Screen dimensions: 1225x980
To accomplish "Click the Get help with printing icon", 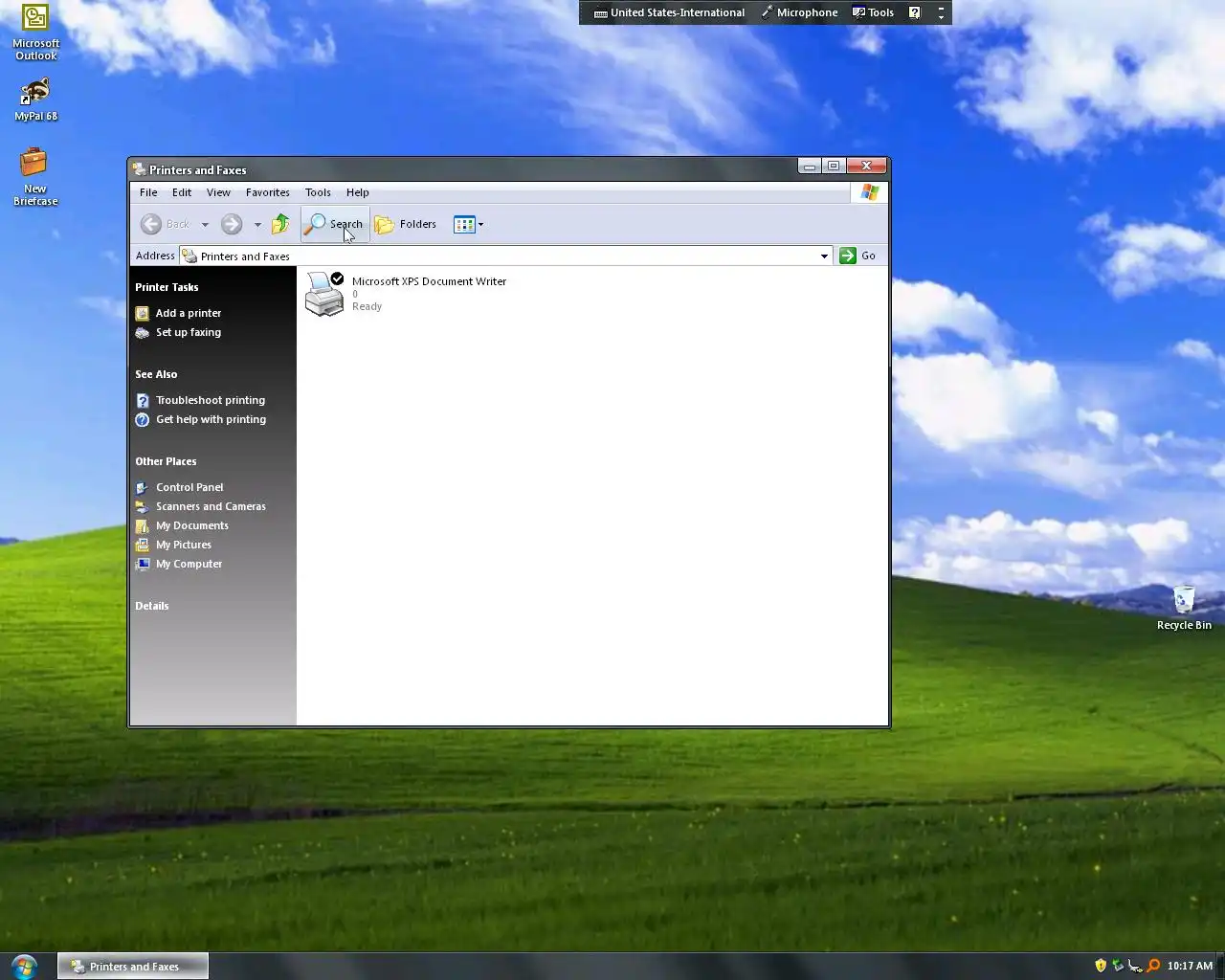I will [x=143, y=419].
